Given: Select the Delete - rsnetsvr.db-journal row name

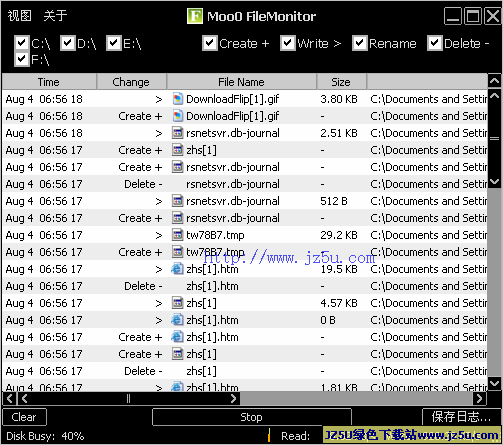Looking at the screenshot, I should 233,184.
